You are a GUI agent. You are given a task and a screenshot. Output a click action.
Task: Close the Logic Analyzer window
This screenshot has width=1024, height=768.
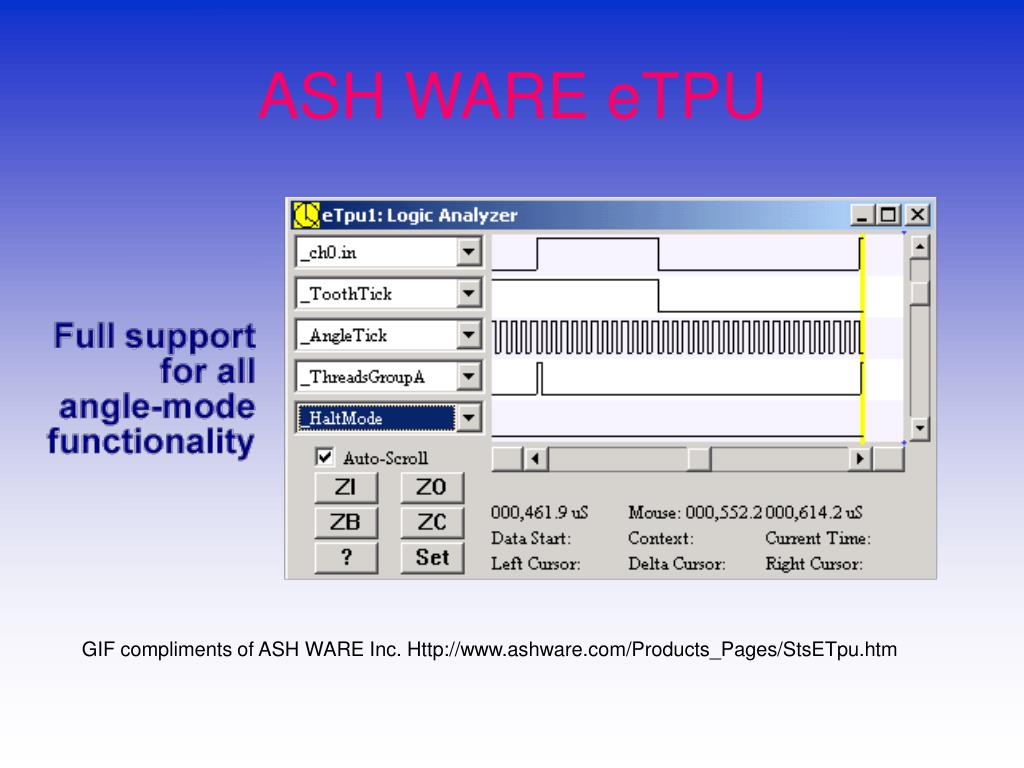(x=918, y=215)
